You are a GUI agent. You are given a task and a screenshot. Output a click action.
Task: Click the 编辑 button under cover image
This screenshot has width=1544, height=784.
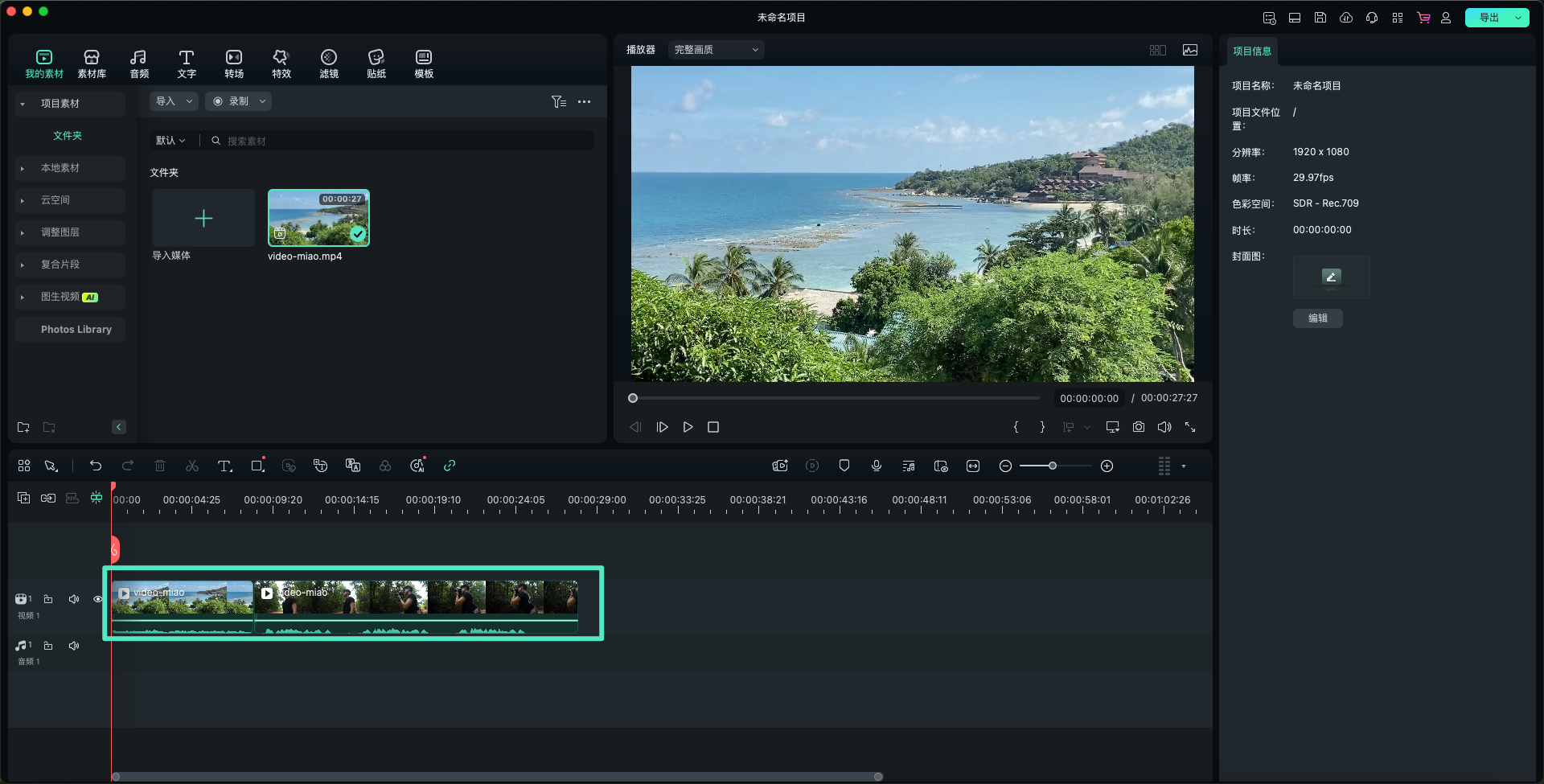tap(1317, 318)
